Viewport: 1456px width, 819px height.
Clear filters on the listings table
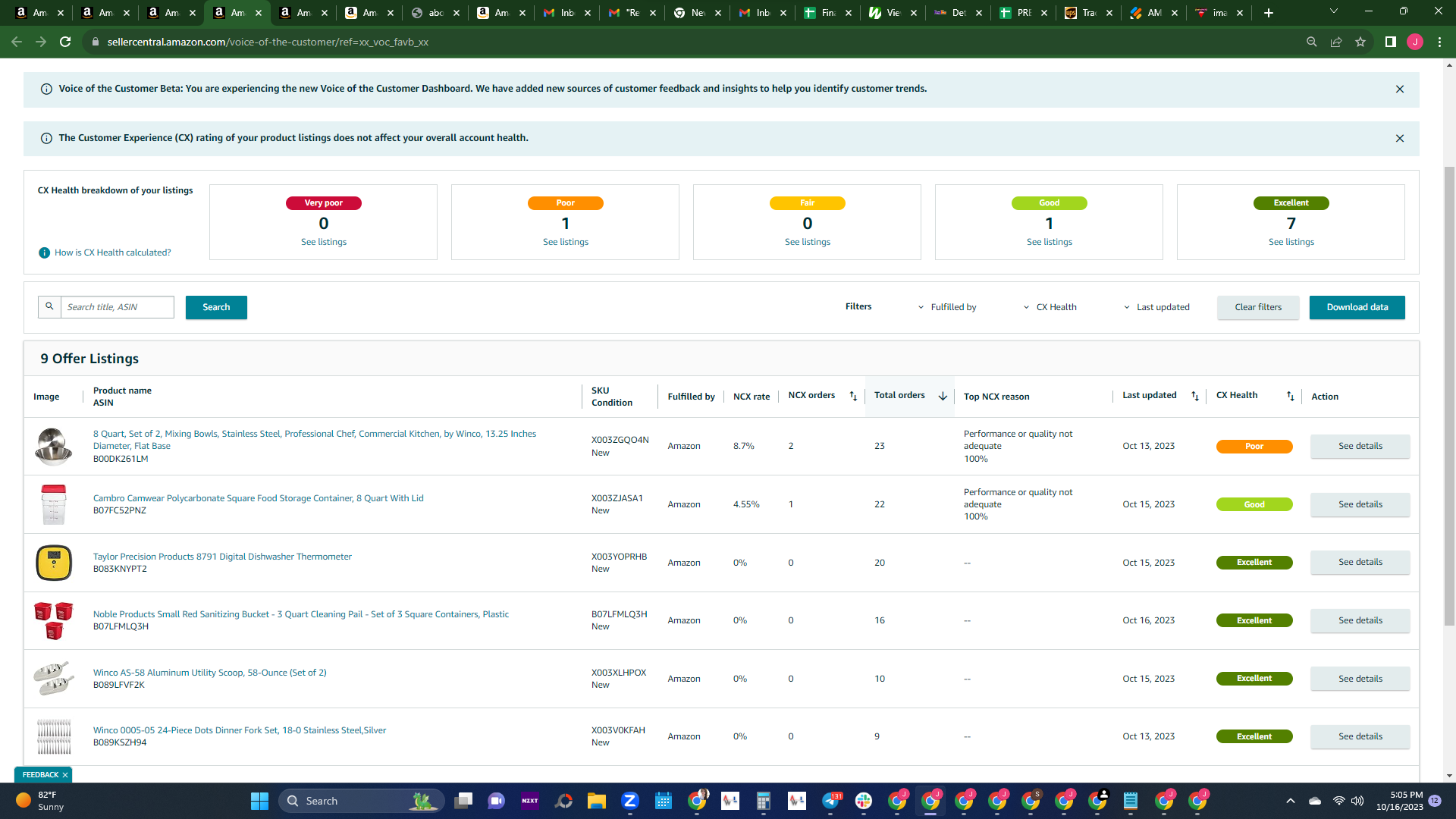1258,307
